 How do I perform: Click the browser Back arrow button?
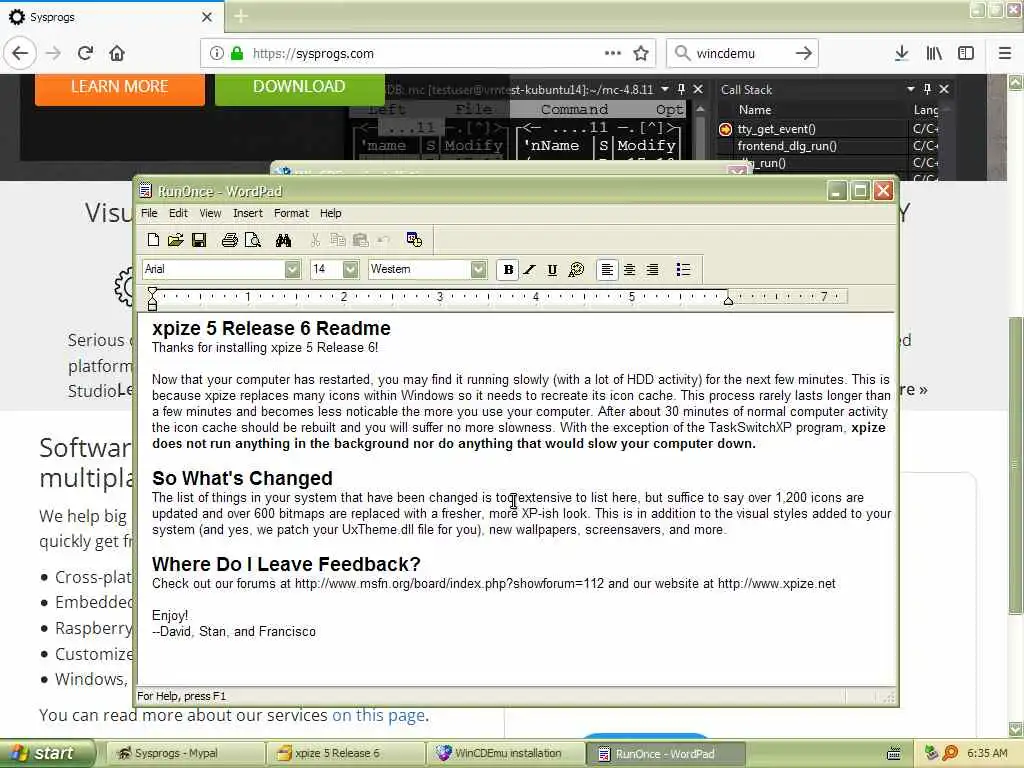(20, 53)
